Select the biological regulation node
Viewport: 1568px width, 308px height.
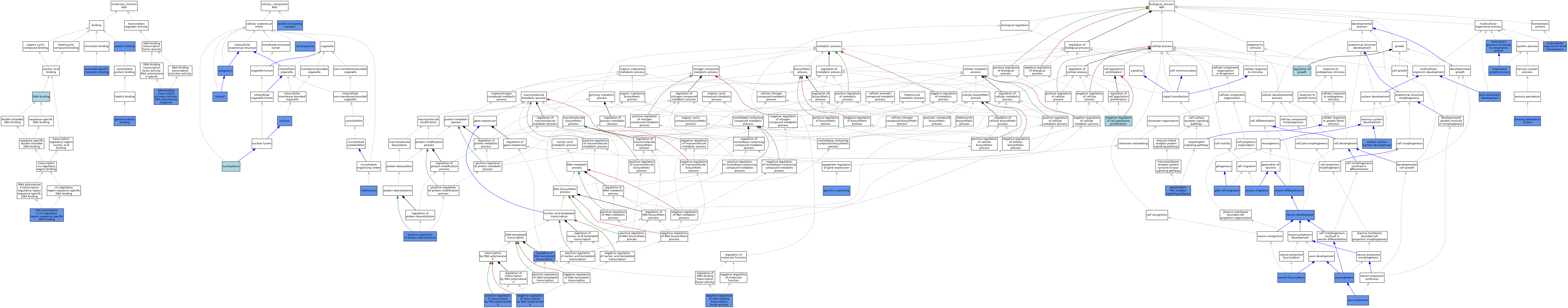click(1015, 25)
